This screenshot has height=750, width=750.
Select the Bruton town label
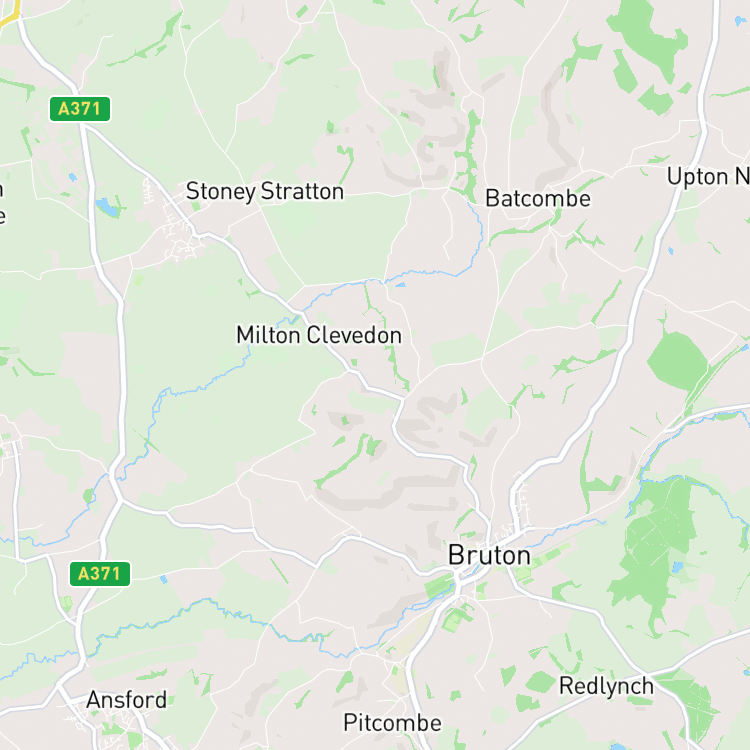click(x=489, y=555)
